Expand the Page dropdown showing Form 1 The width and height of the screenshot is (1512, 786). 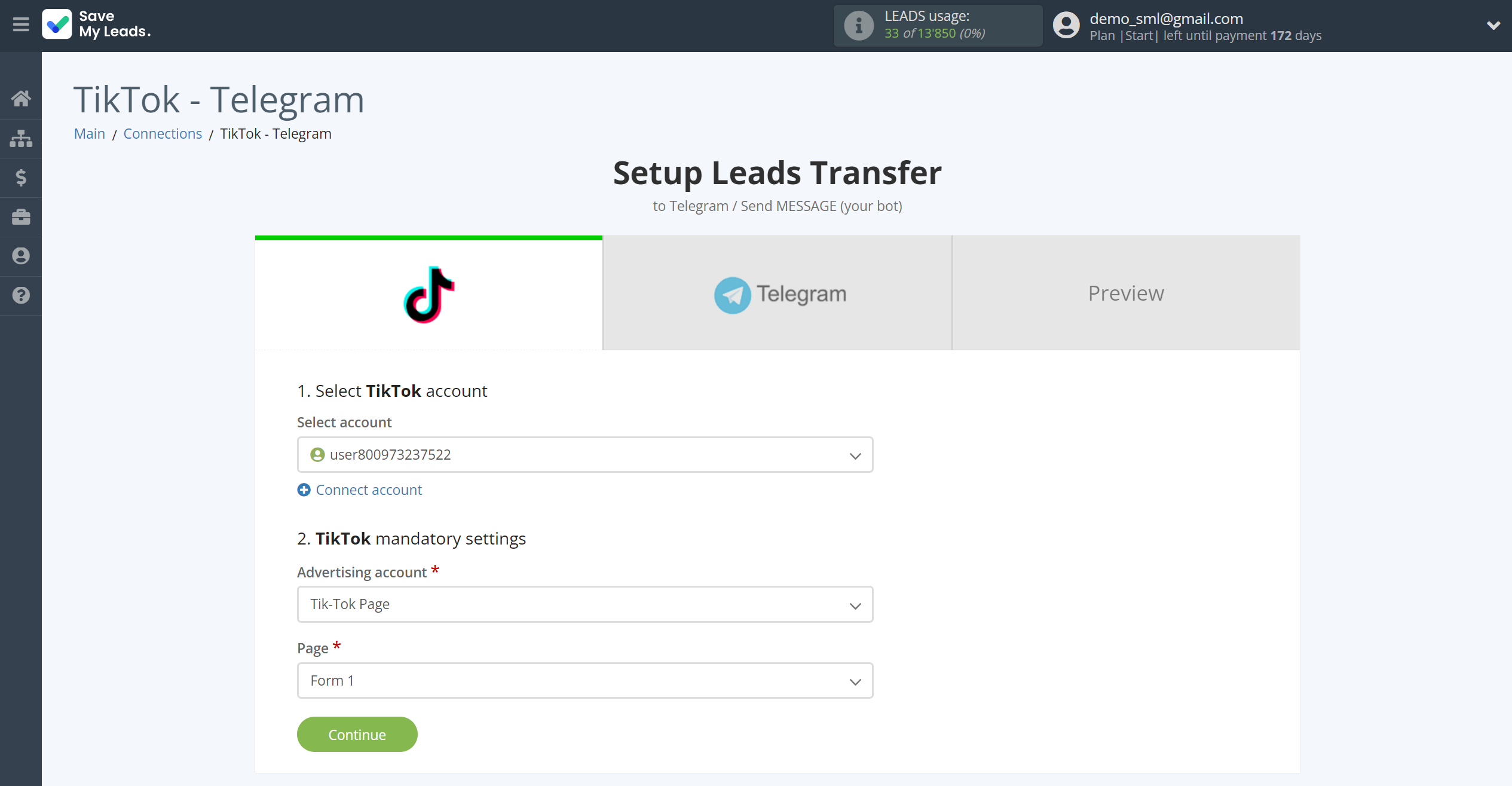coord(585,680)
